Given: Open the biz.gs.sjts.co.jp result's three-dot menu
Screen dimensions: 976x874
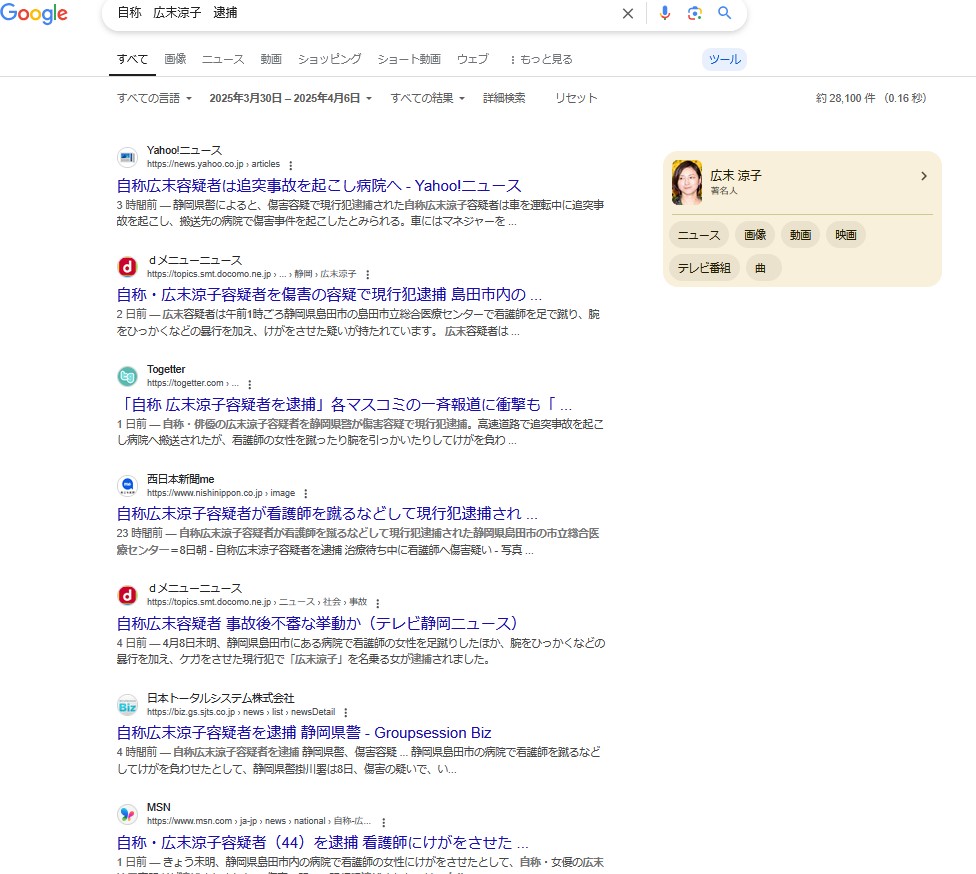Looking at the screenshot, I should (346, 713).
